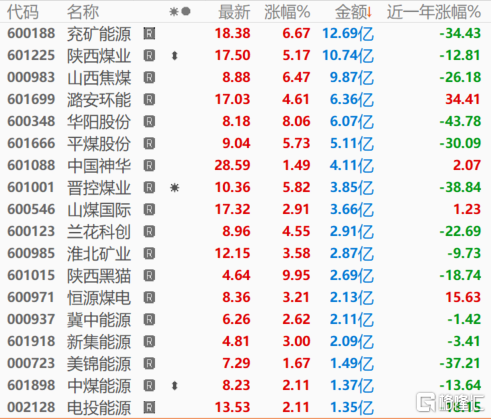Click the R badge next to 兖矿能源
This screenshot has height=419, width=491.
click(149, 34)
